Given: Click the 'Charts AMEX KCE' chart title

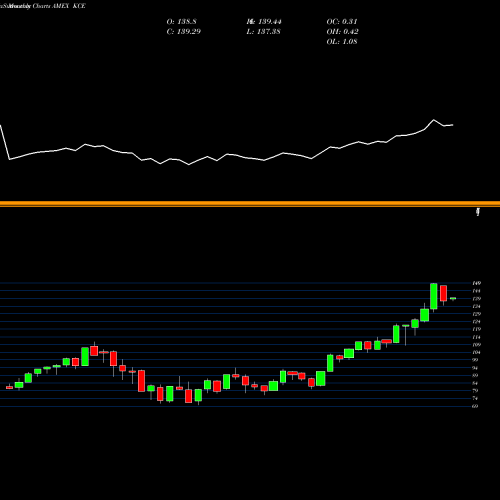Looking at the screenshot, I should 59,6.
